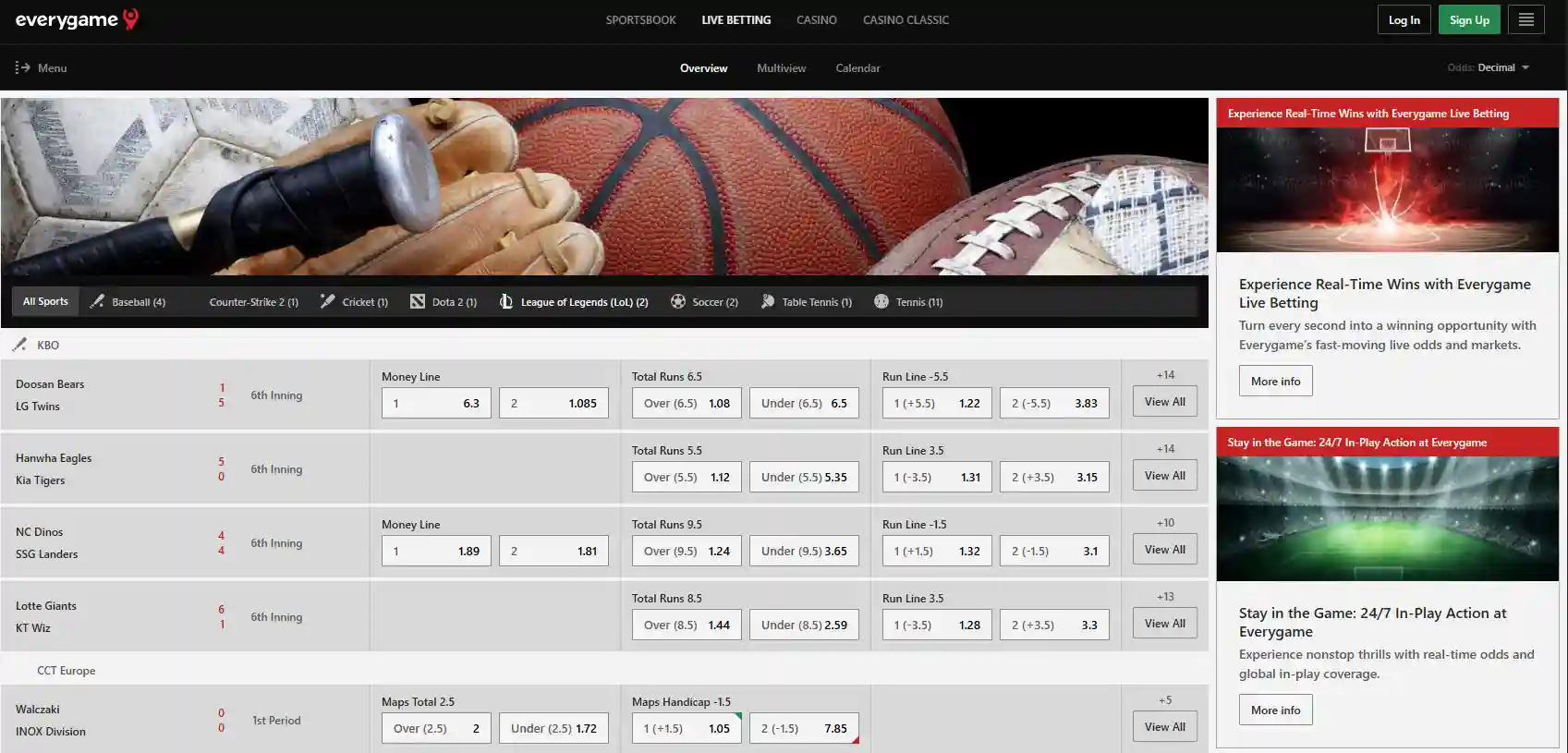The height and width of the screenshot is (753, 1568).
Task: Pick run line 1 (+5.5) at 1.22
Action: pos(937,403)
